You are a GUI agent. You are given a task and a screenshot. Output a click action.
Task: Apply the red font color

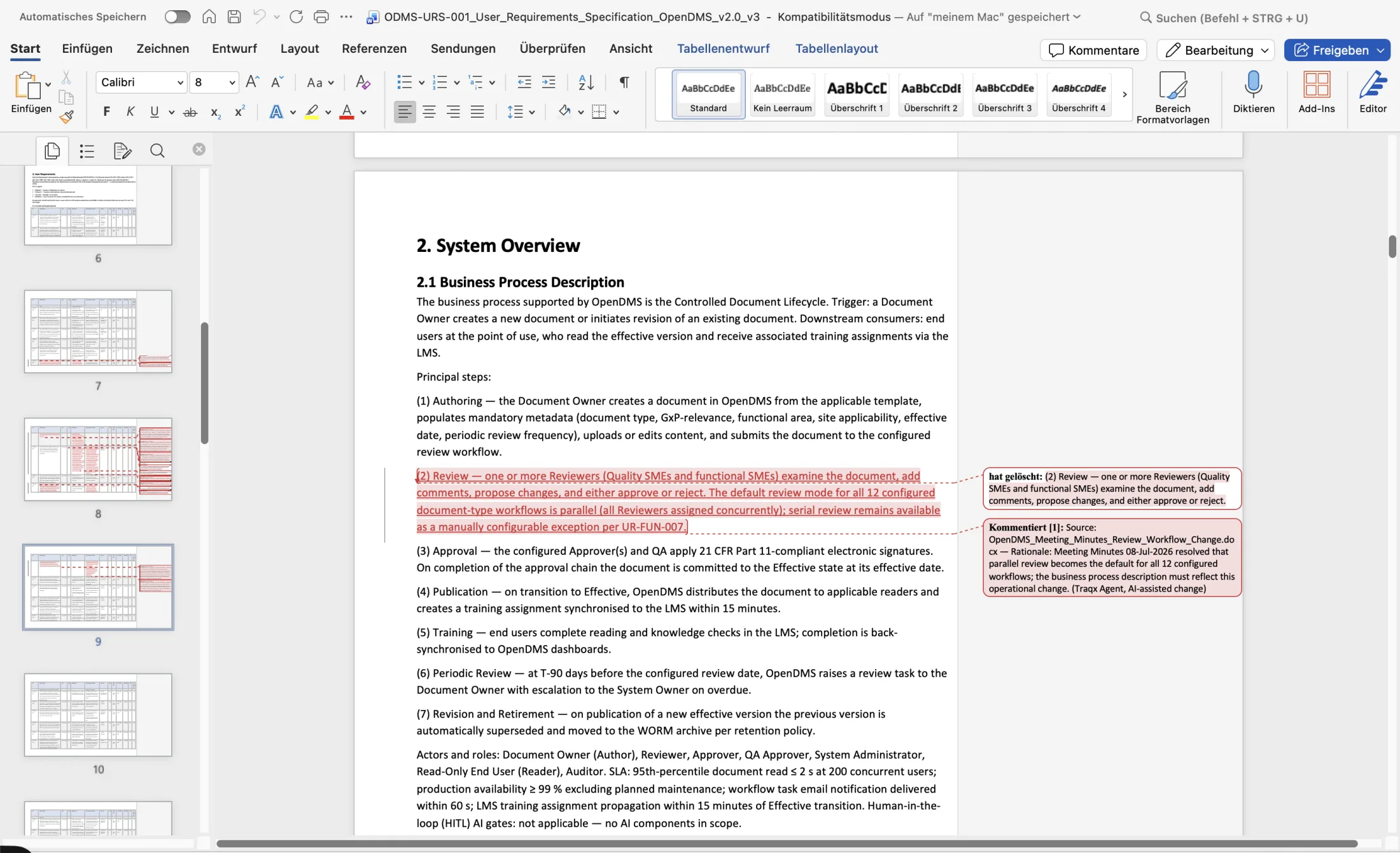point(347,112)
